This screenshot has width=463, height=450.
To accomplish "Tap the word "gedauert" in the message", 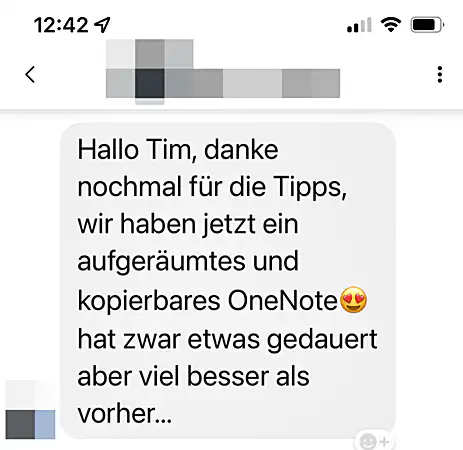I will coord(322,340).
